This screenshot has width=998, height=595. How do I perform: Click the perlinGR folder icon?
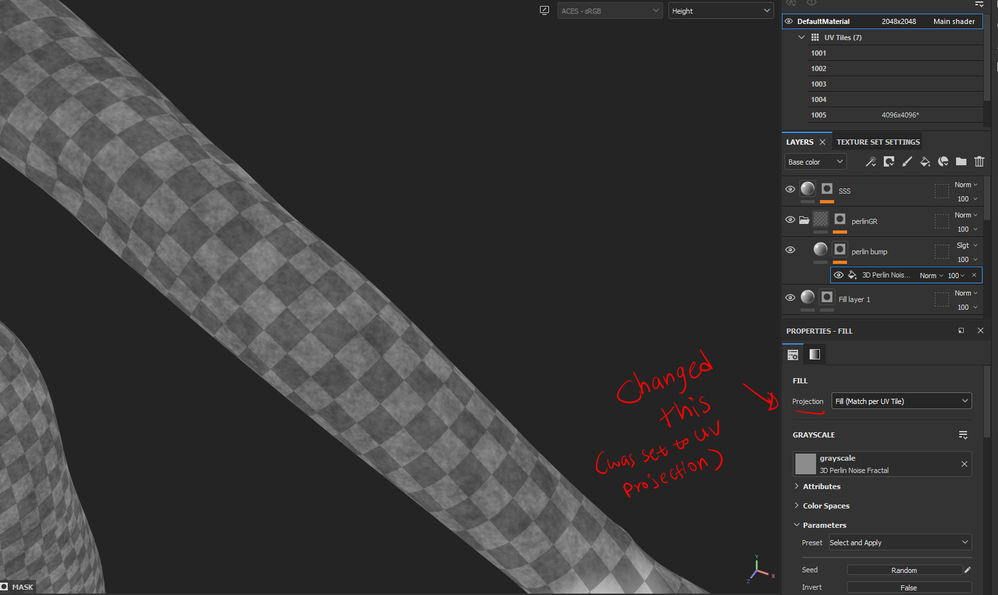(x=805, y=220)
